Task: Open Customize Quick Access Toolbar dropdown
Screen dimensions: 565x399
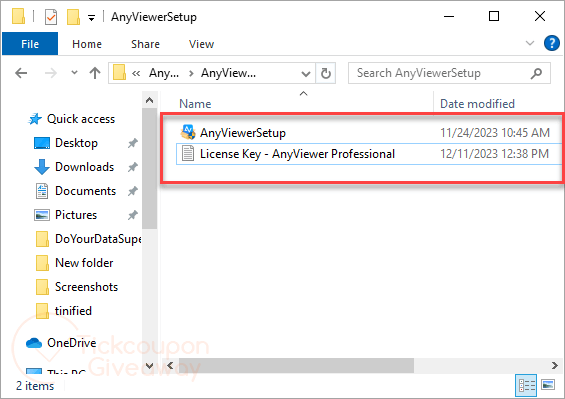Action: pos(92,17)
